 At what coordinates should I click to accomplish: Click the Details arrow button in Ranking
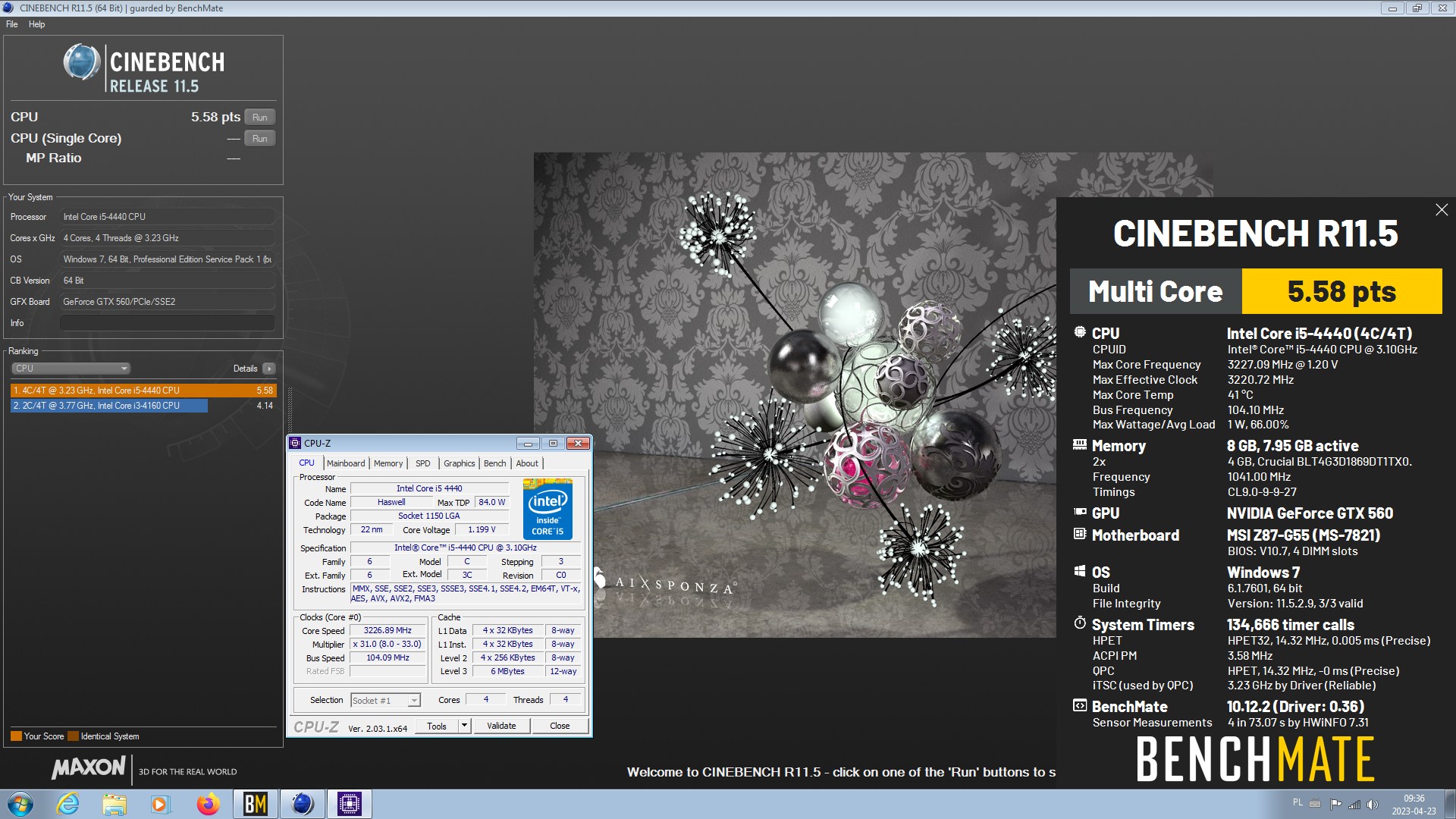(268, 369)
